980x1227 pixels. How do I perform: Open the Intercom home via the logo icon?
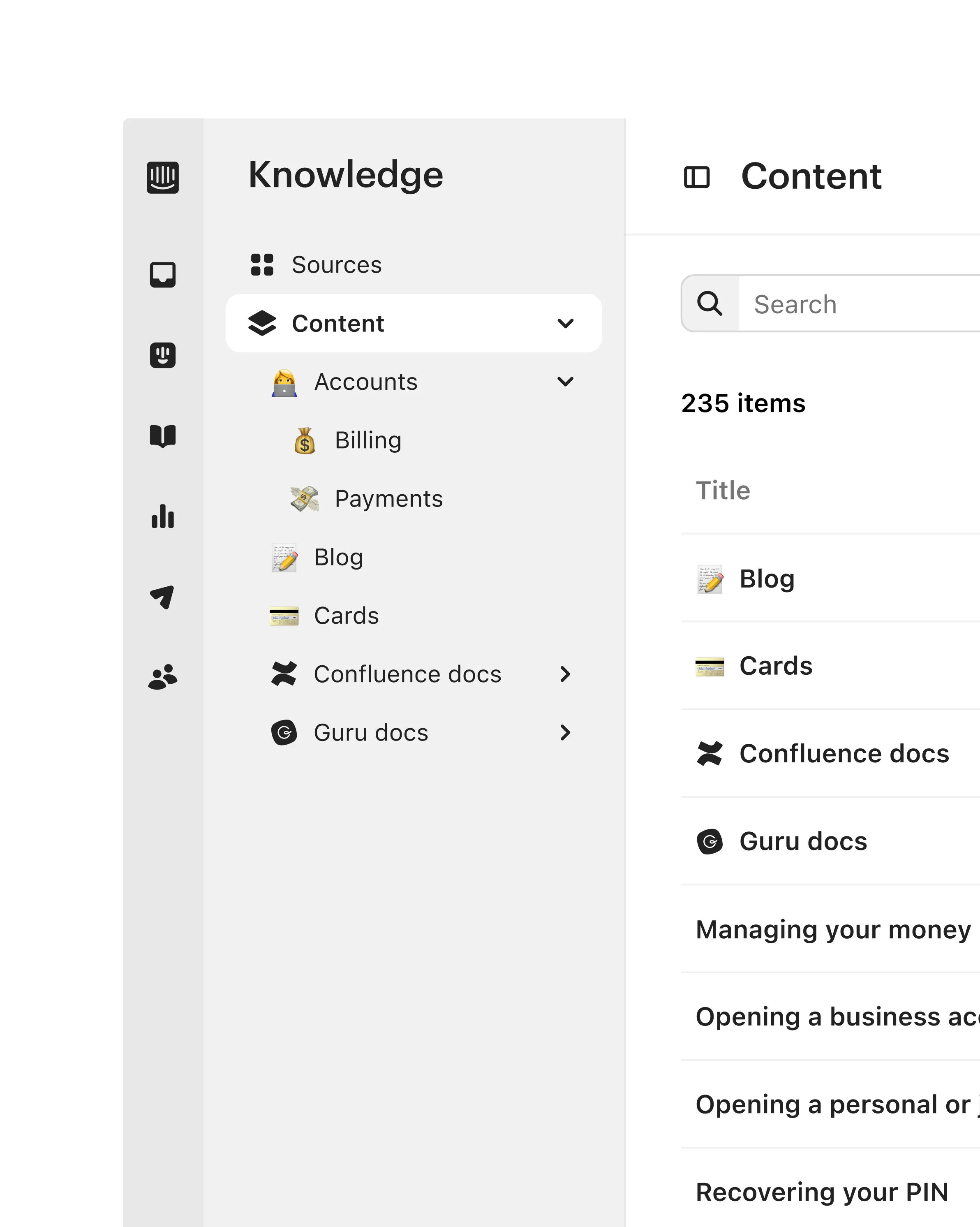point(163,178)
